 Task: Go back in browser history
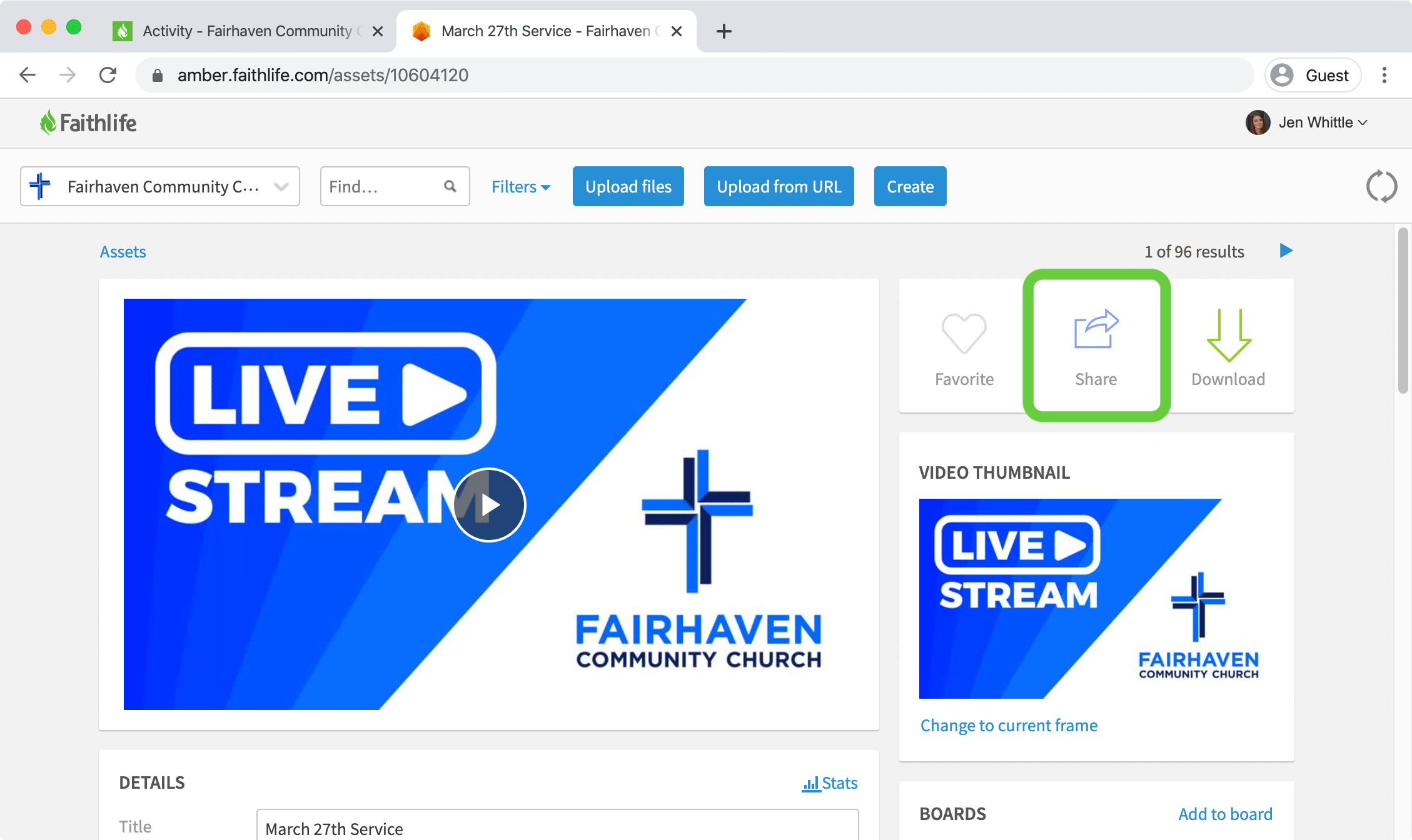point(28,75)
